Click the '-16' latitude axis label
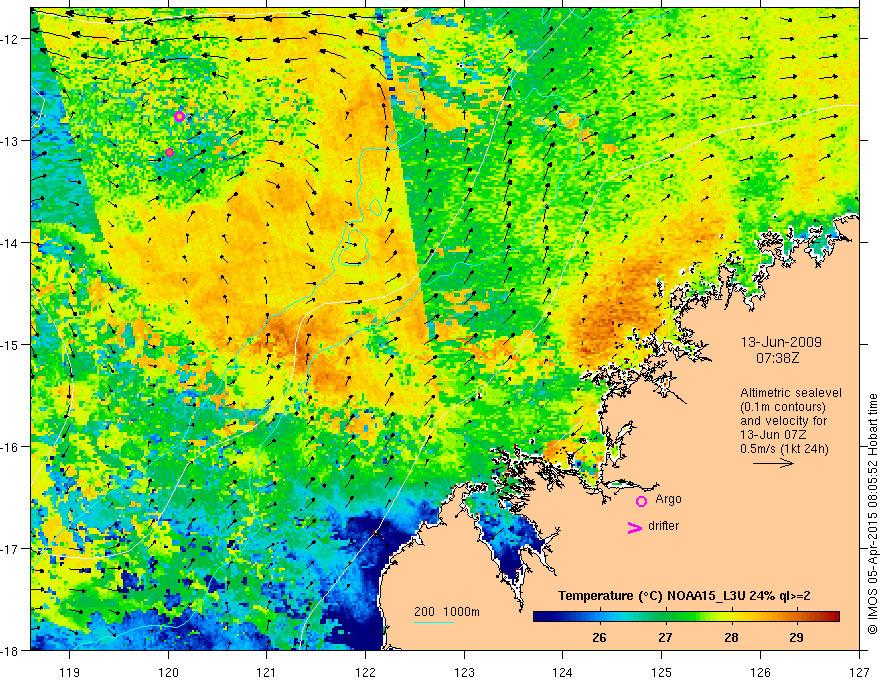 click(x=11, y=447)
